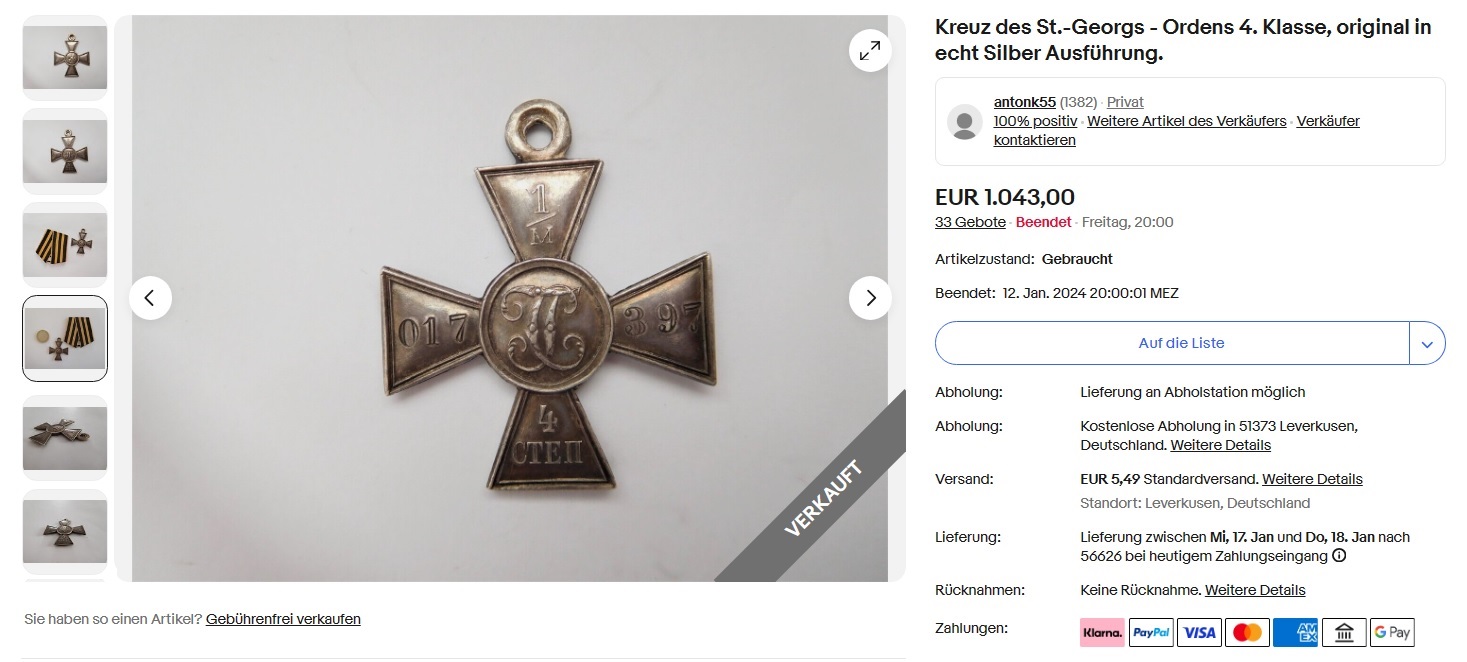1467x662 pixels.
Task: Go to the previous gallery image
Action: [x=150, y=298]
